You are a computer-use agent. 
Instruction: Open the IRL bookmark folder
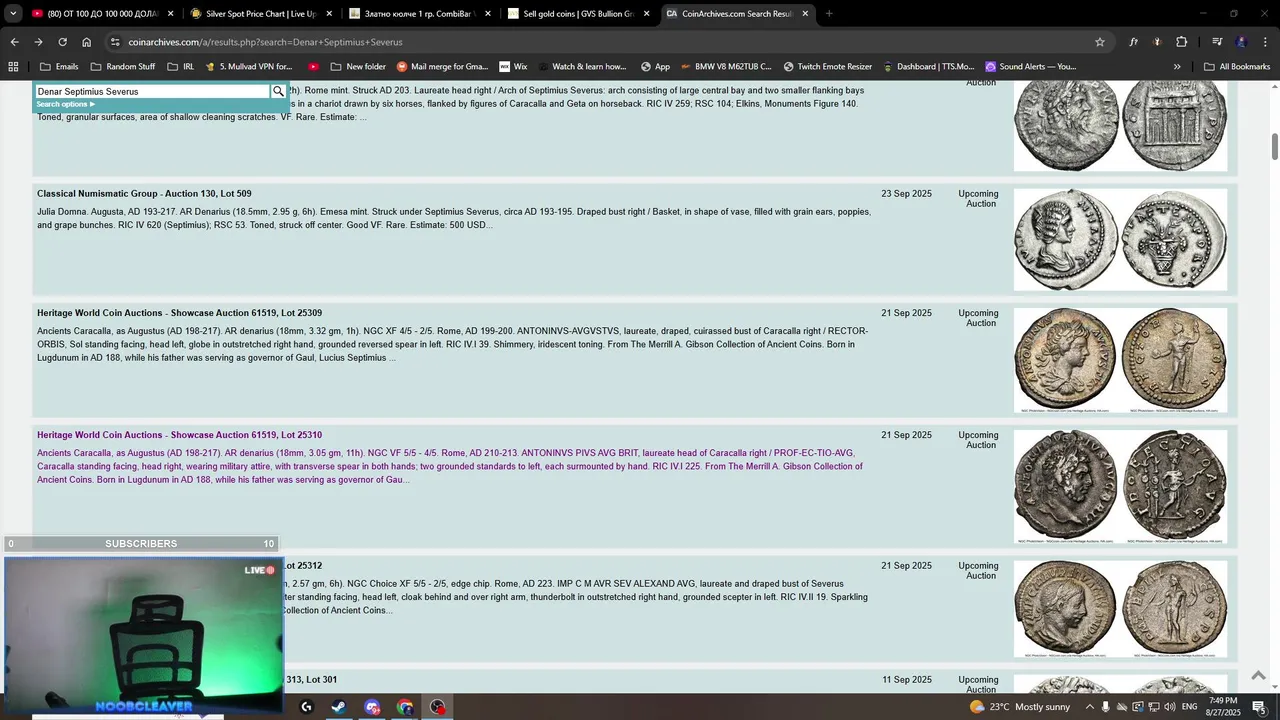(180, 67)
